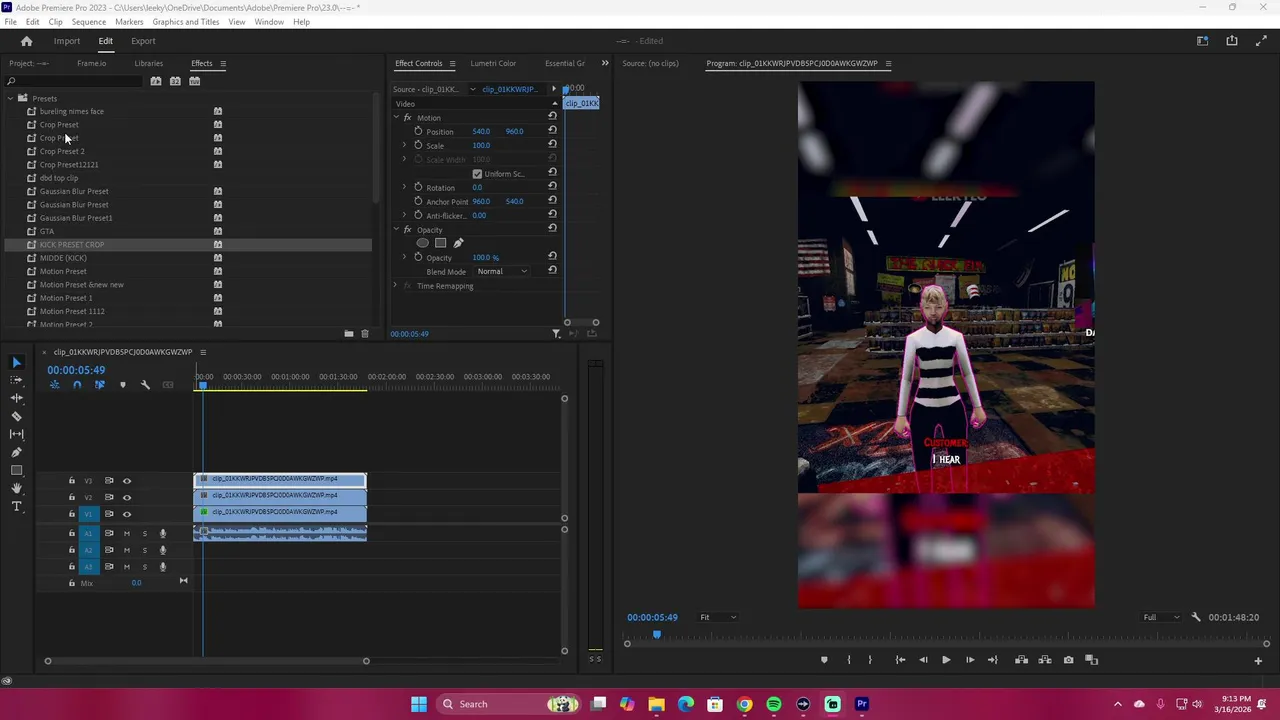This screenshot has width=1280, height=720.
Task: Open the Graphics and Titles menu
Action: pyautogui.click(x=186, y=22)
